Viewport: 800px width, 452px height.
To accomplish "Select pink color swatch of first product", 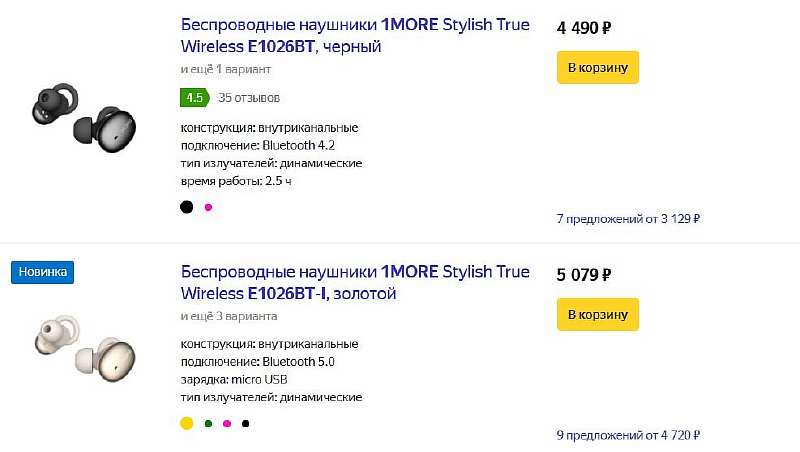I will point(208,207).
